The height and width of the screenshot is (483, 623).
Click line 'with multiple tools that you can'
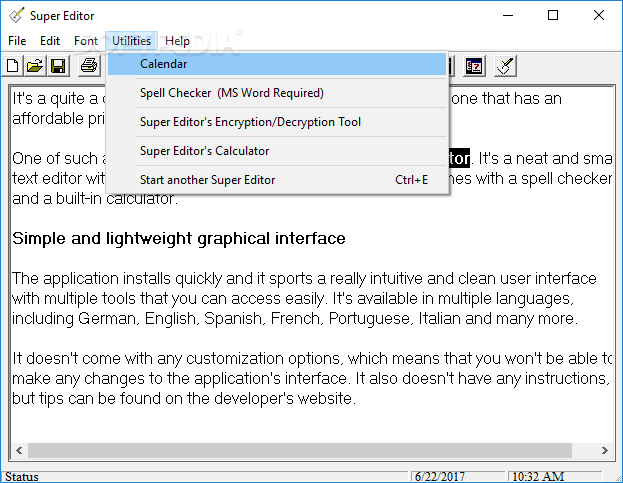coord(293,299)
